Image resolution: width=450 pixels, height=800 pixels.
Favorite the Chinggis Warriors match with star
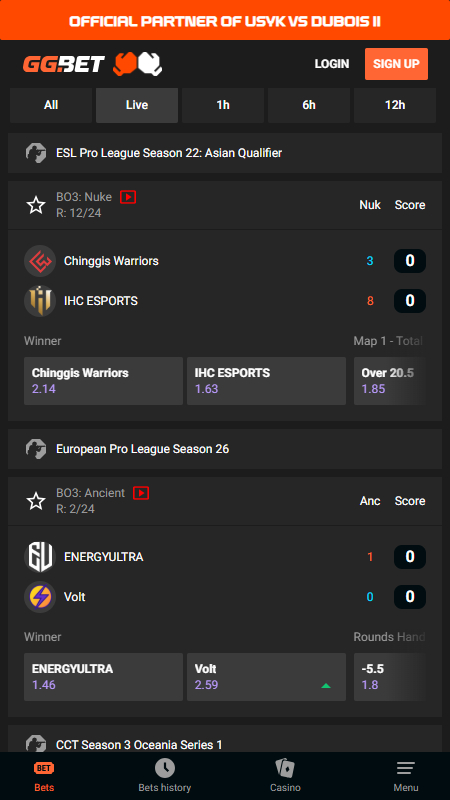point(36,205)
